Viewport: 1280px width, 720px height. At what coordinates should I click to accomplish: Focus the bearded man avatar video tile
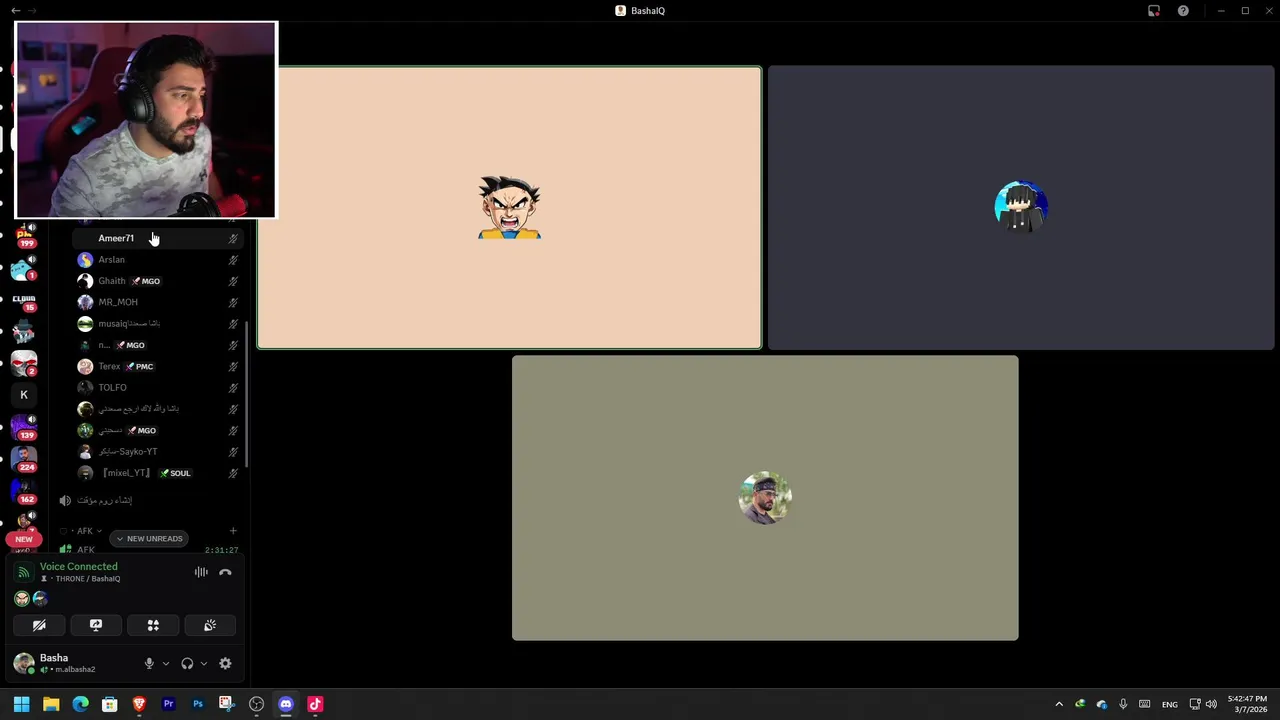tap(765, 498)
